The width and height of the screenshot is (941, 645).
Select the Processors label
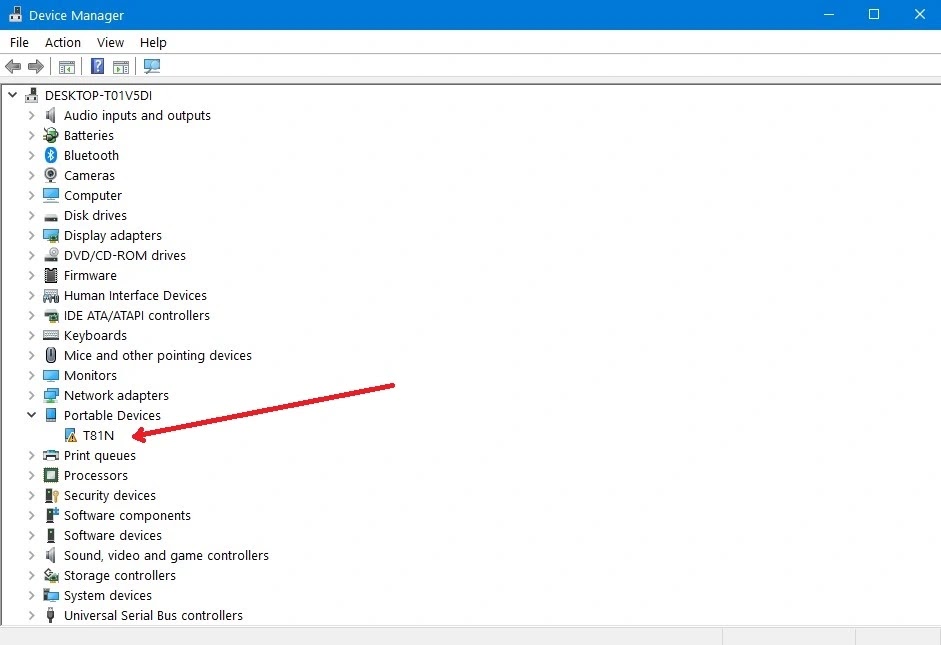tap(96, 475)
